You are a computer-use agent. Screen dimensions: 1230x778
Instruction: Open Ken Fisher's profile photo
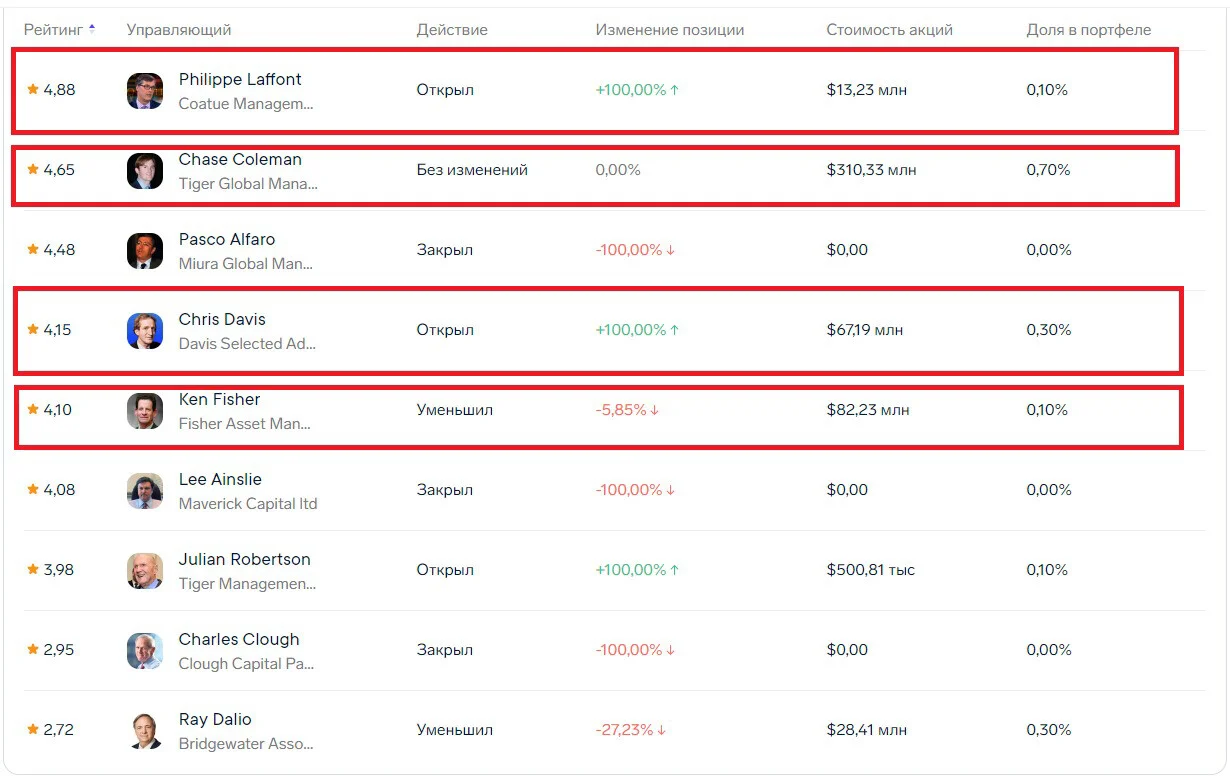click(145, 411)
